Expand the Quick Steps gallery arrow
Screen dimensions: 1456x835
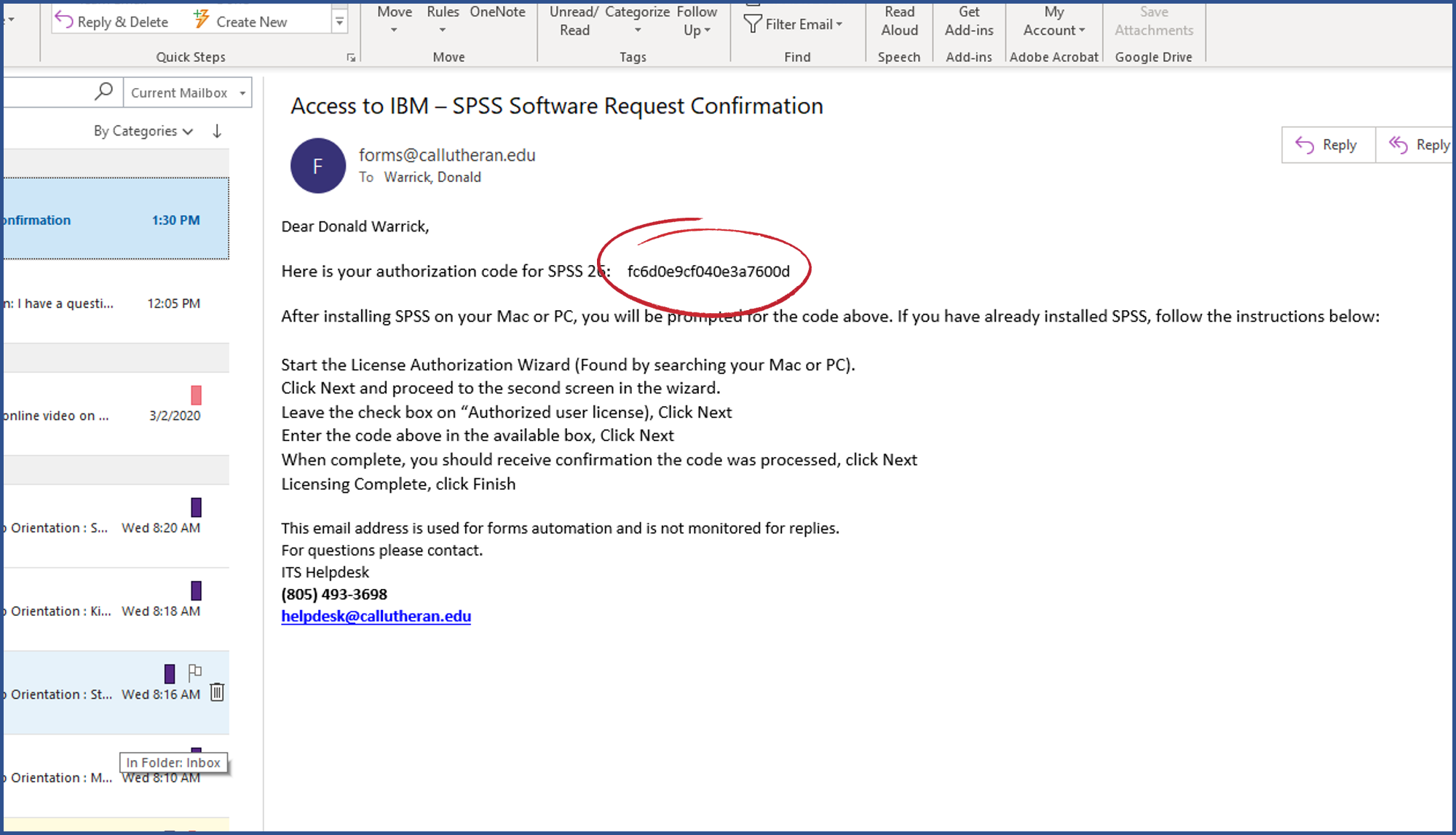[x=339, y=22]
